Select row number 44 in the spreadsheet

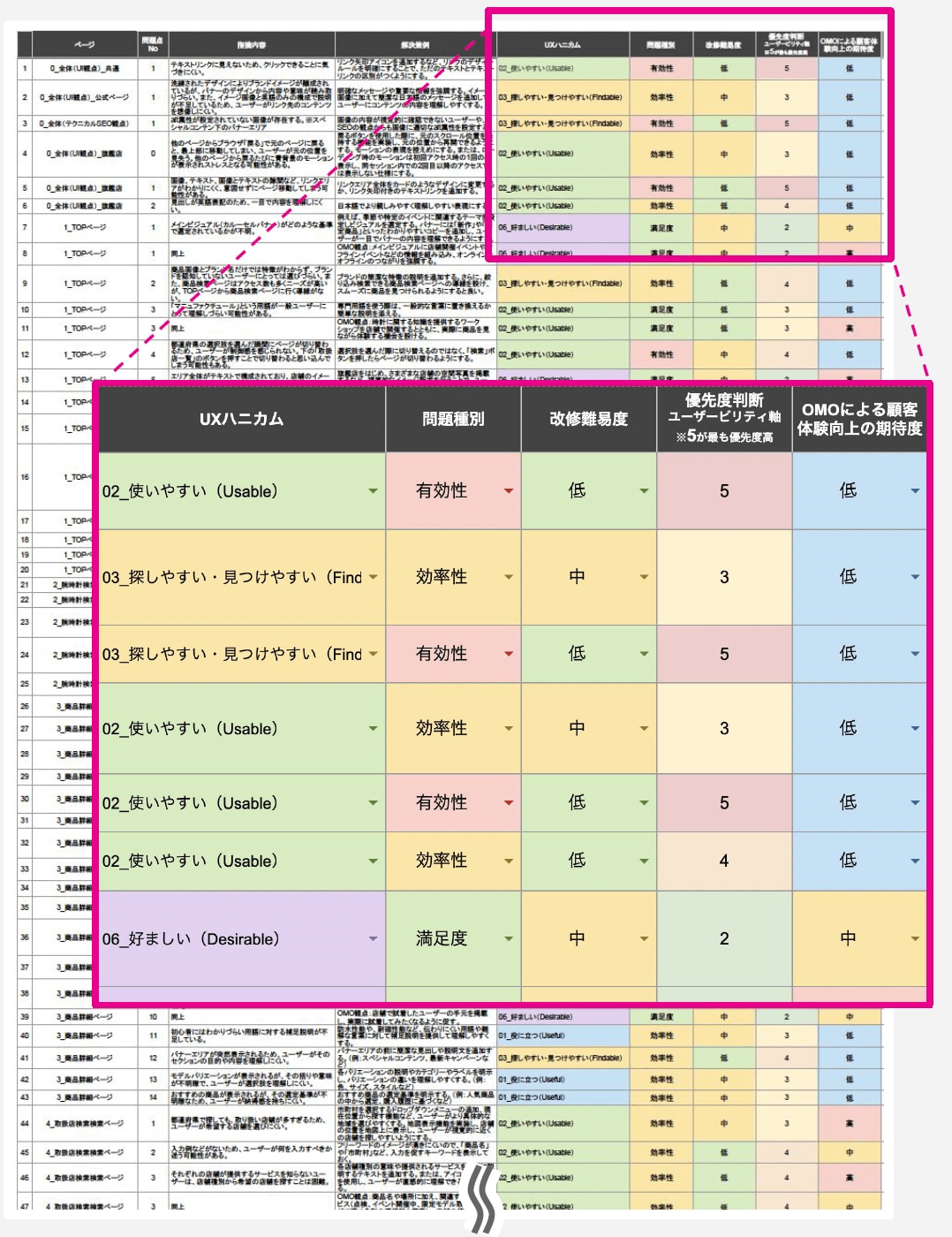coord(25,1124)
